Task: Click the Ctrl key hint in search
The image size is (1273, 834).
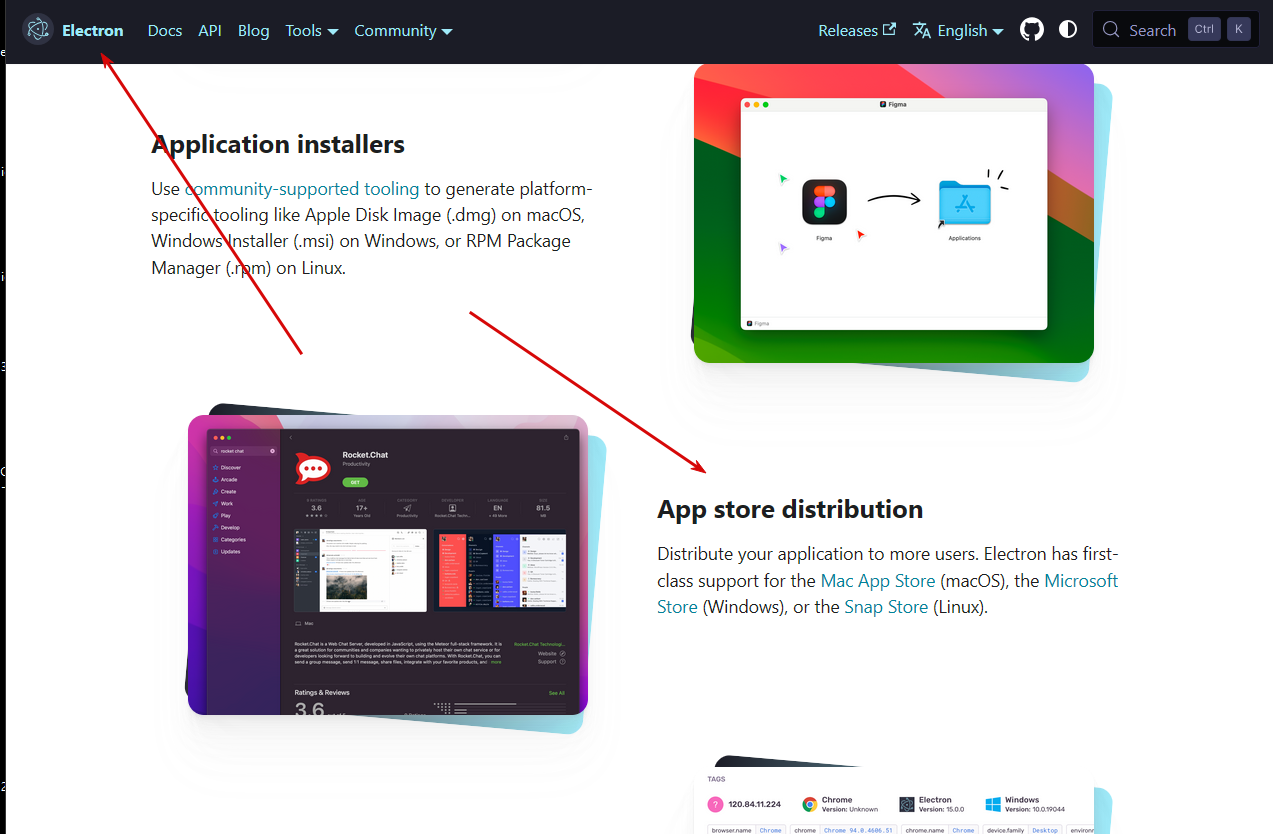Action: [x=1204, y=29]
